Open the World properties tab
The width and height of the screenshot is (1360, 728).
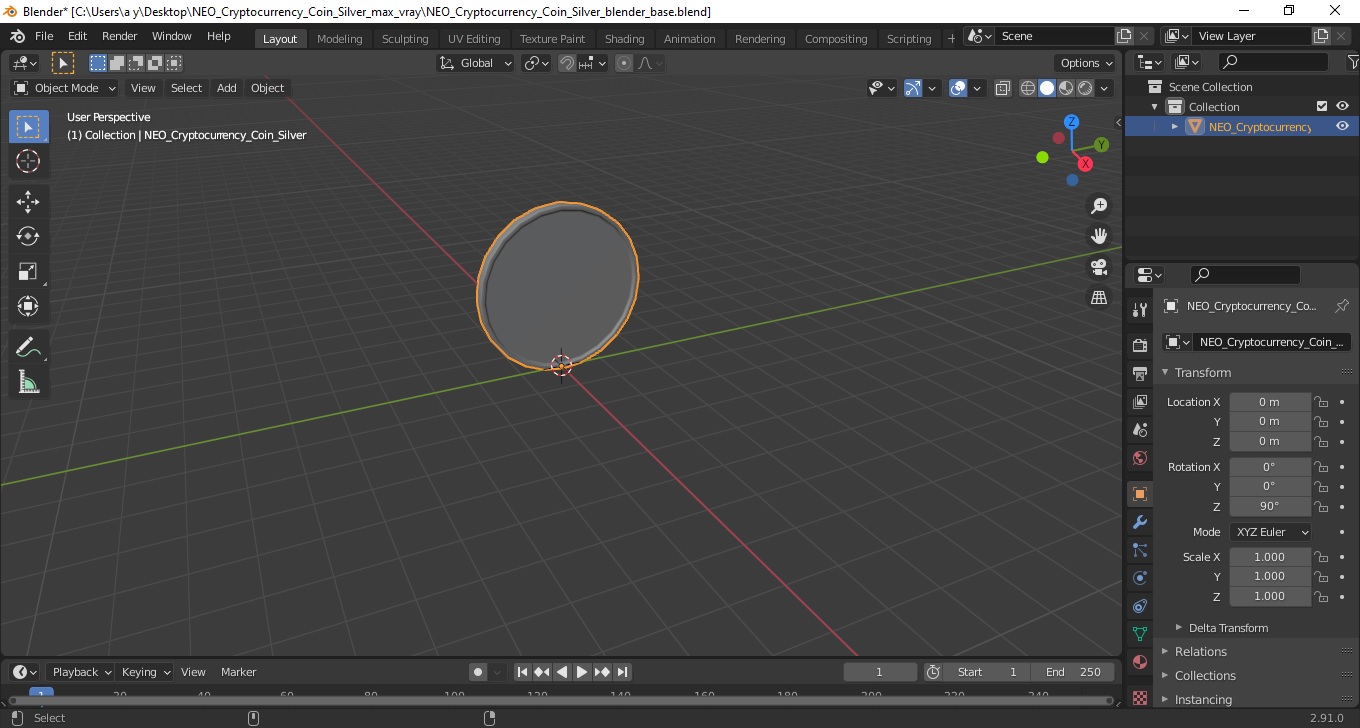tap(1139, 458)
